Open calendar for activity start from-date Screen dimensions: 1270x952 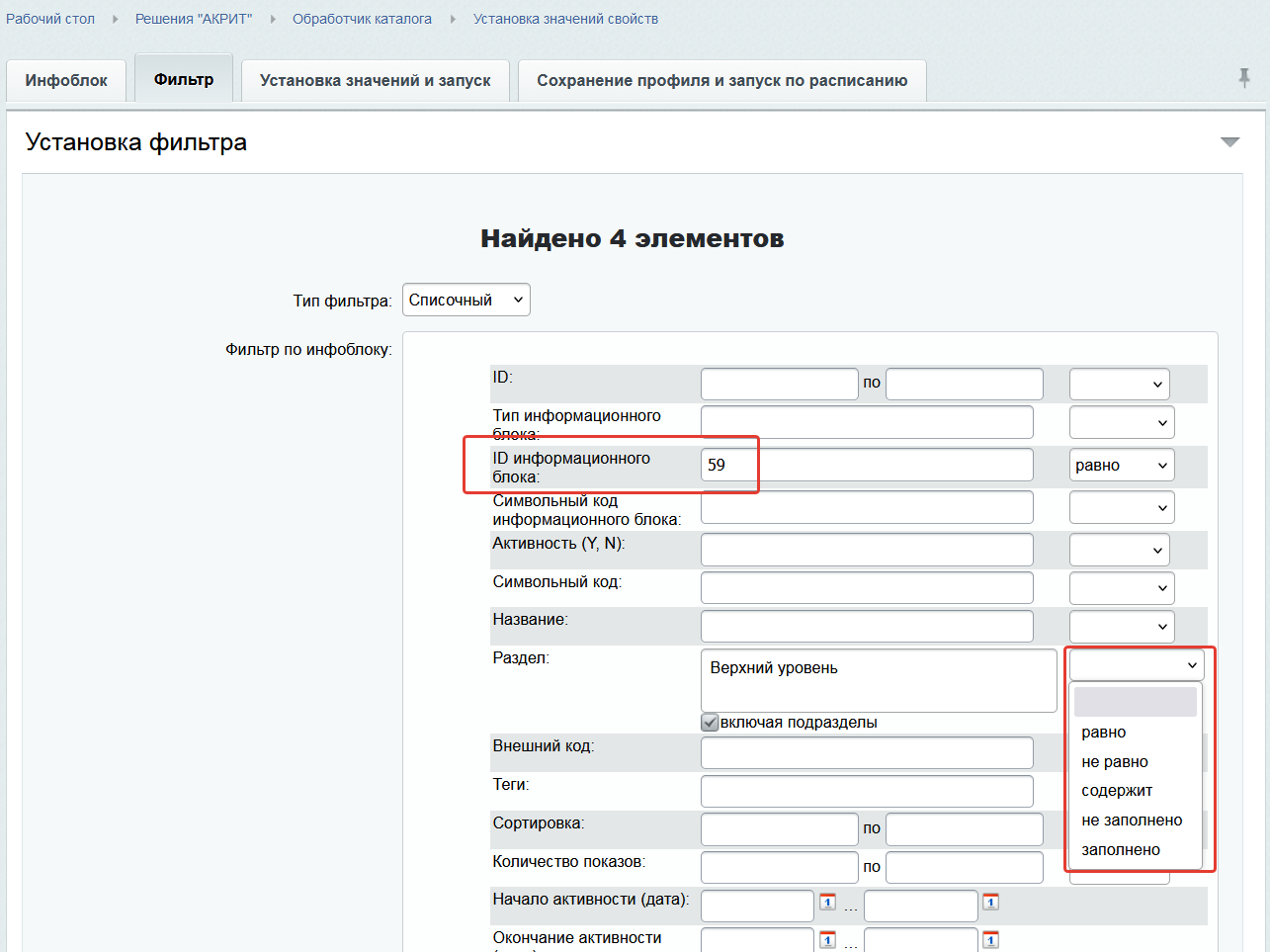(827, 902)
